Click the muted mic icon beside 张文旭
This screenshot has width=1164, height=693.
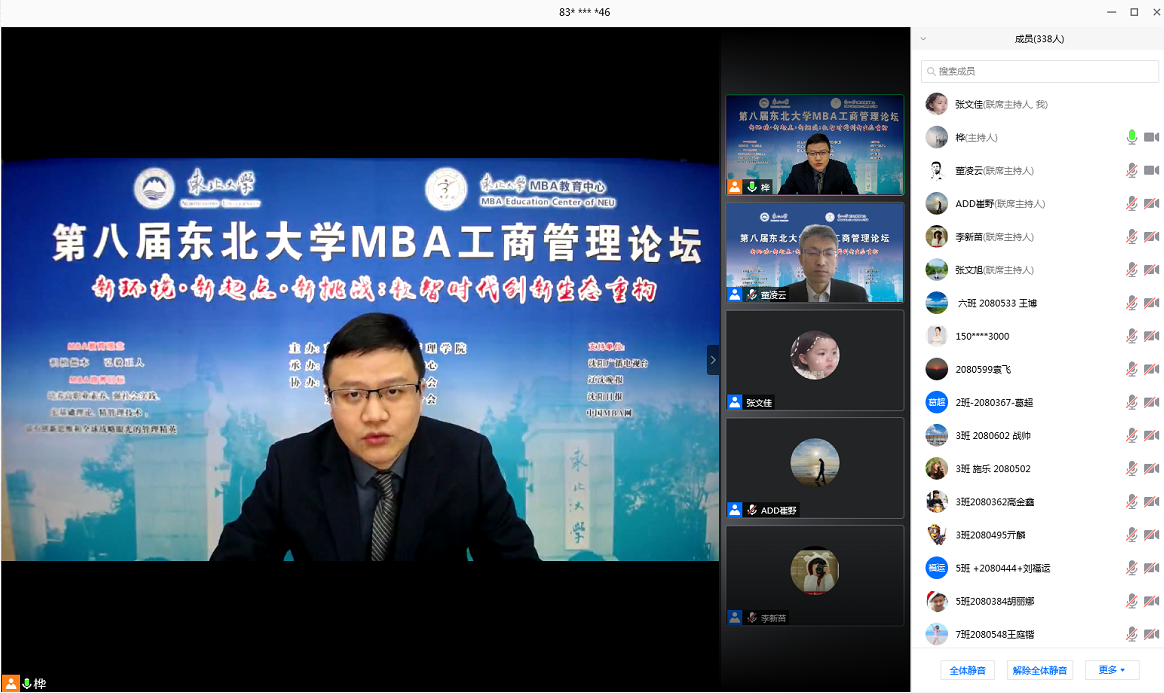(1132, 270)
